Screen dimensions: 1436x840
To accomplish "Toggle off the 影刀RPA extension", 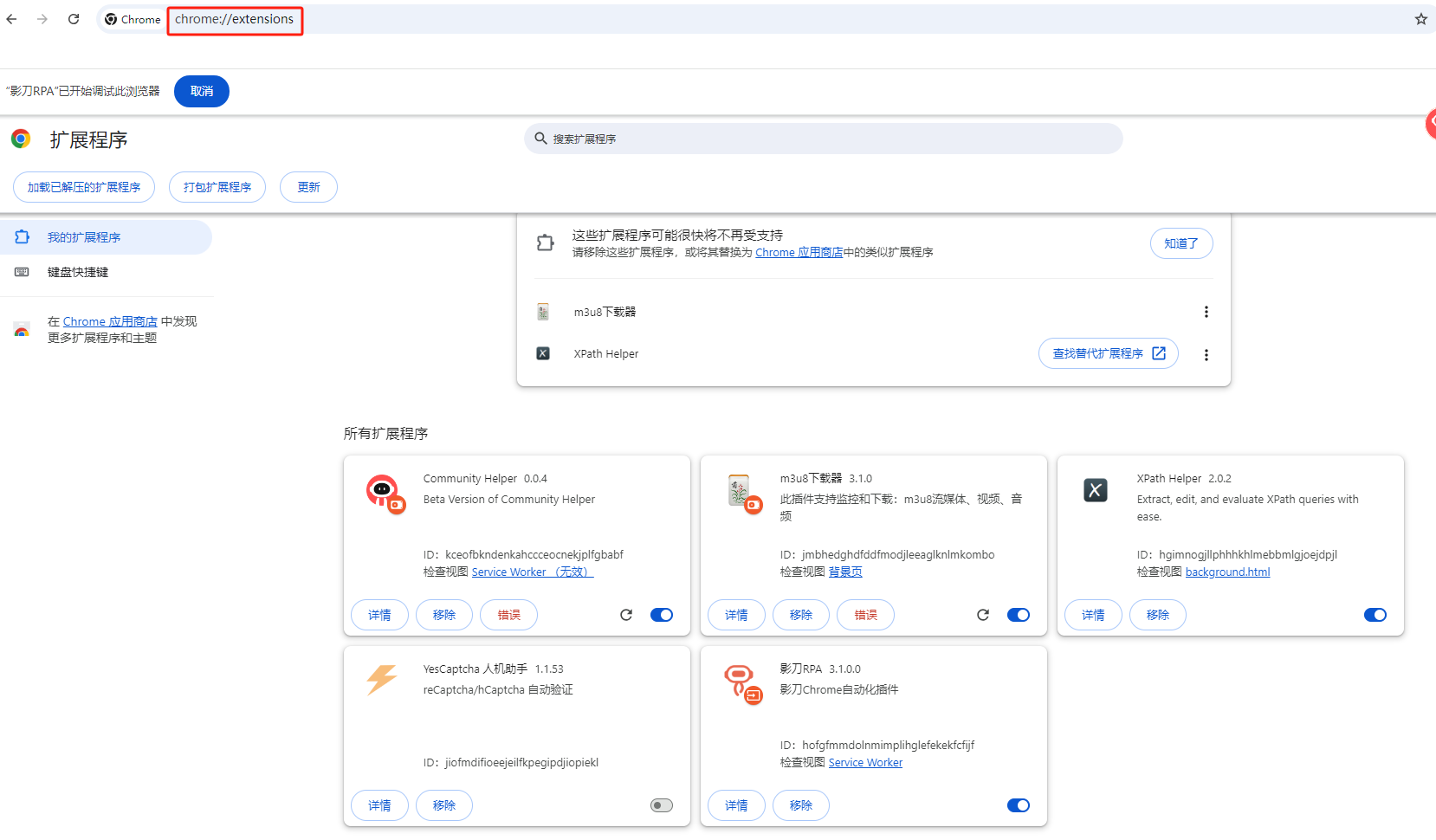I will [x=1019, y=805].
